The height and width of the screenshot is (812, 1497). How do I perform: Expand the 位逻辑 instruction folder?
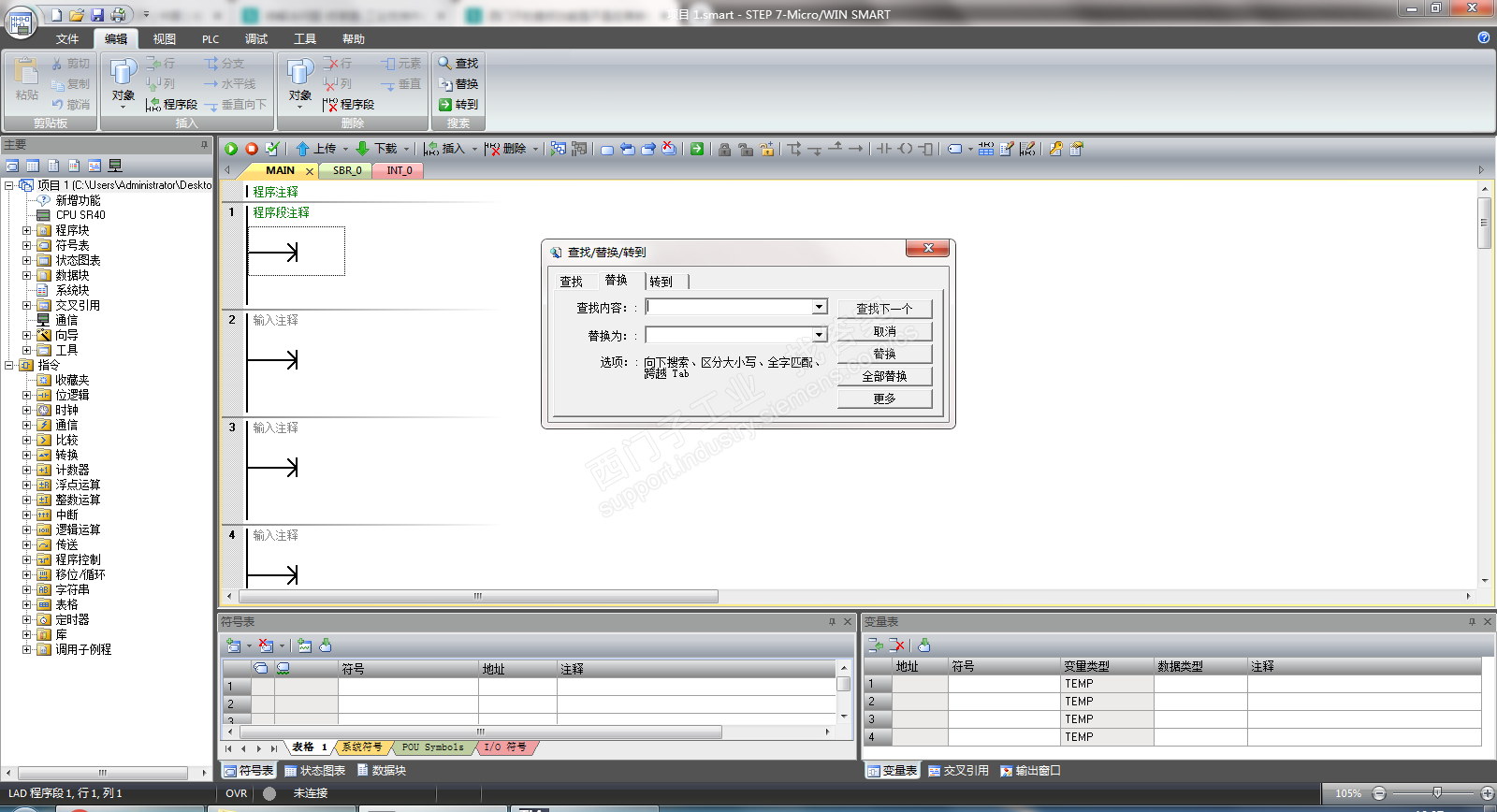(x=27, y=395)
